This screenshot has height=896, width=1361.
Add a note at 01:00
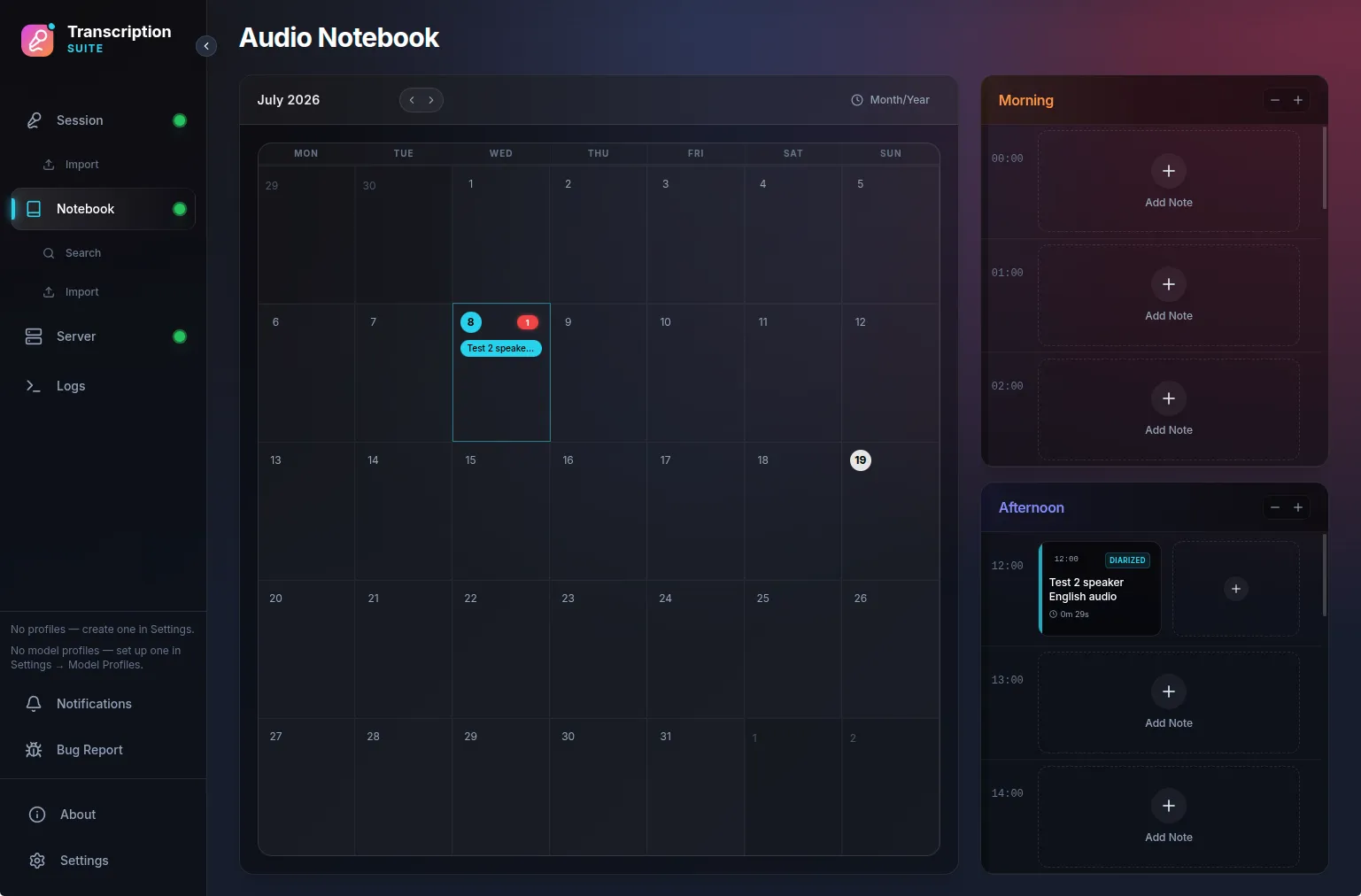1169,295
